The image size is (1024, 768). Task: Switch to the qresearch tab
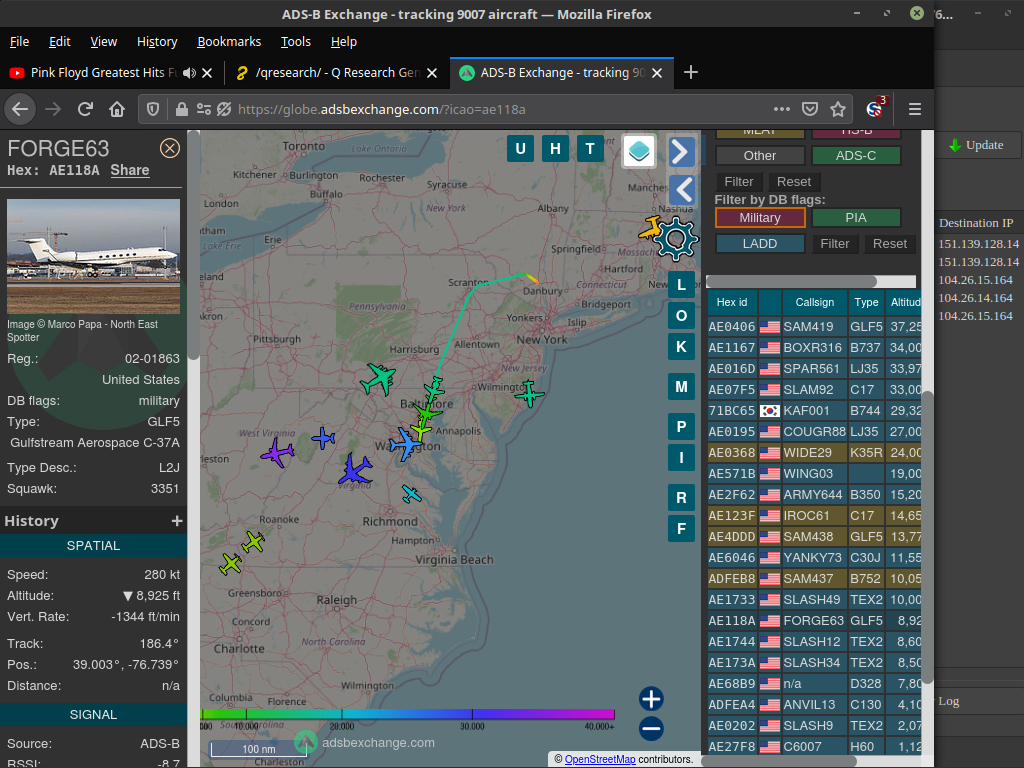pos(336,72)
